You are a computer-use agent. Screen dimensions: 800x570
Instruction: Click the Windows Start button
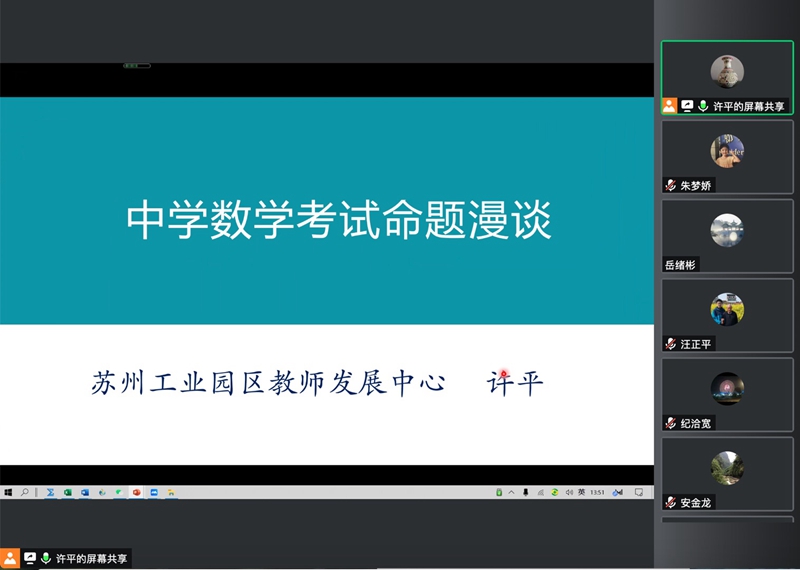(x=8, y=492)
